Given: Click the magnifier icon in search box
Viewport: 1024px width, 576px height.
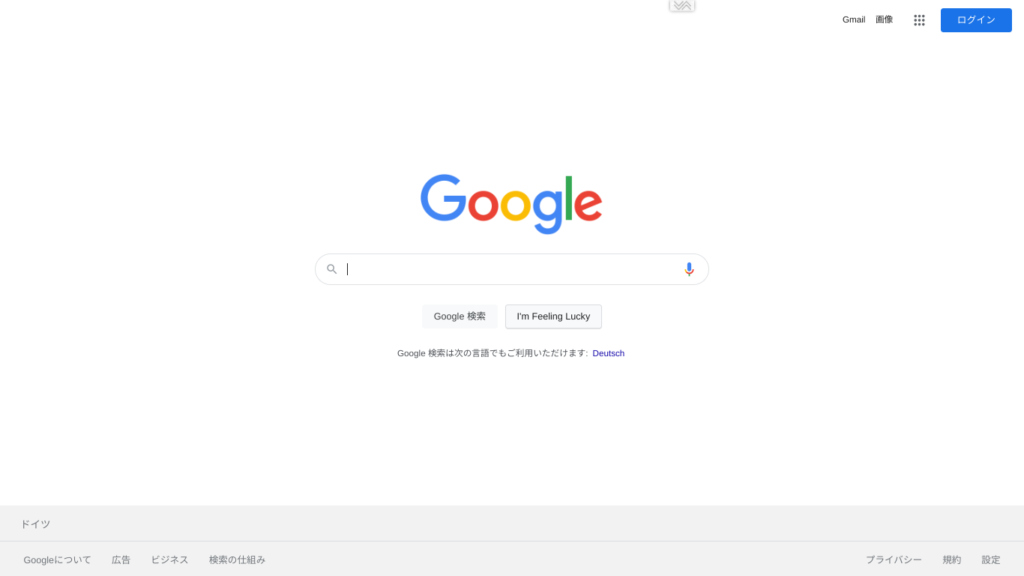Looking at the screenshot, I should click(332, 269).
